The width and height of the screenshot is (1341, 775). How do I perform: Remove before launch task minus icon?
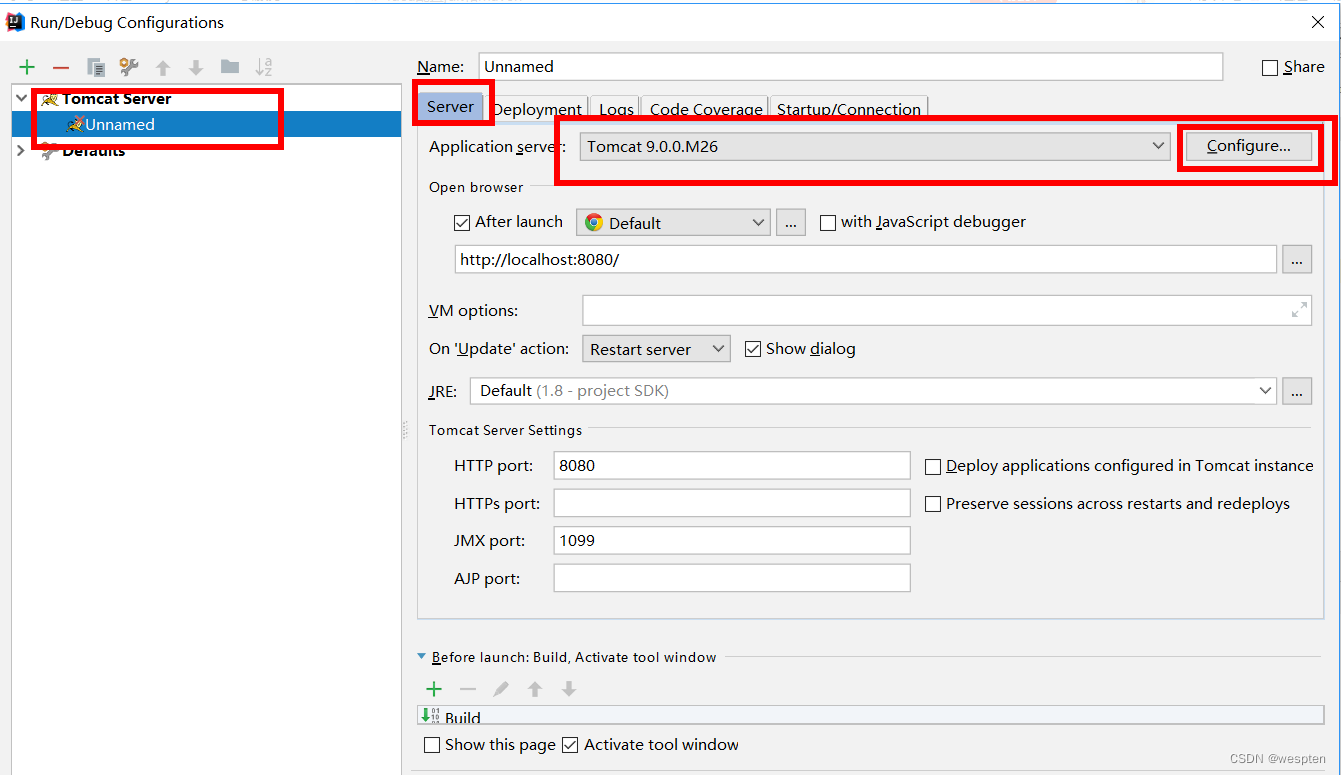[468, 689]
